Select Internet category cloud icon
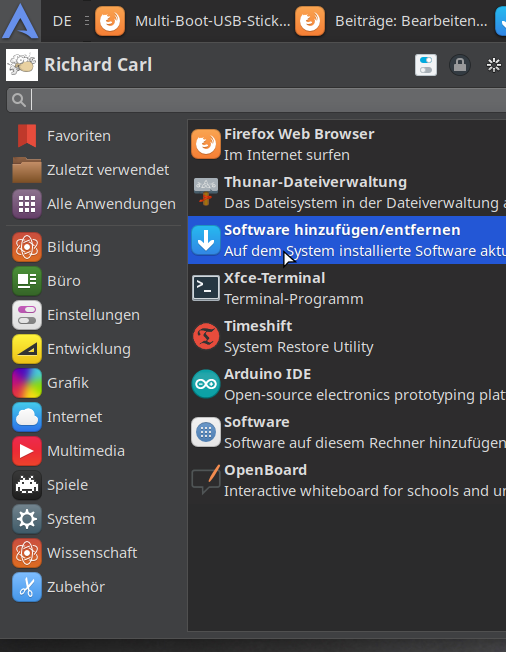Screen dimensions: 506x652 click(27, 417)
